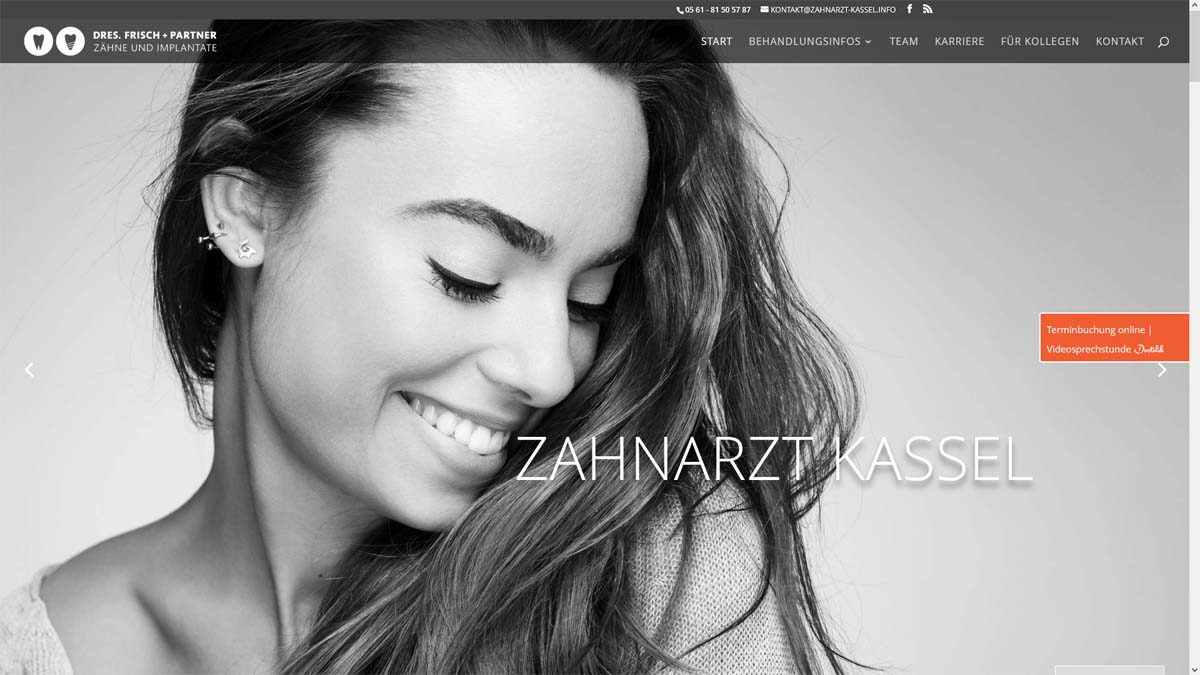Screen dimensions: 1200x675
Task: Call the phone number 05 61 - 81 50 57 87
Action: click(x=716, y=10)
